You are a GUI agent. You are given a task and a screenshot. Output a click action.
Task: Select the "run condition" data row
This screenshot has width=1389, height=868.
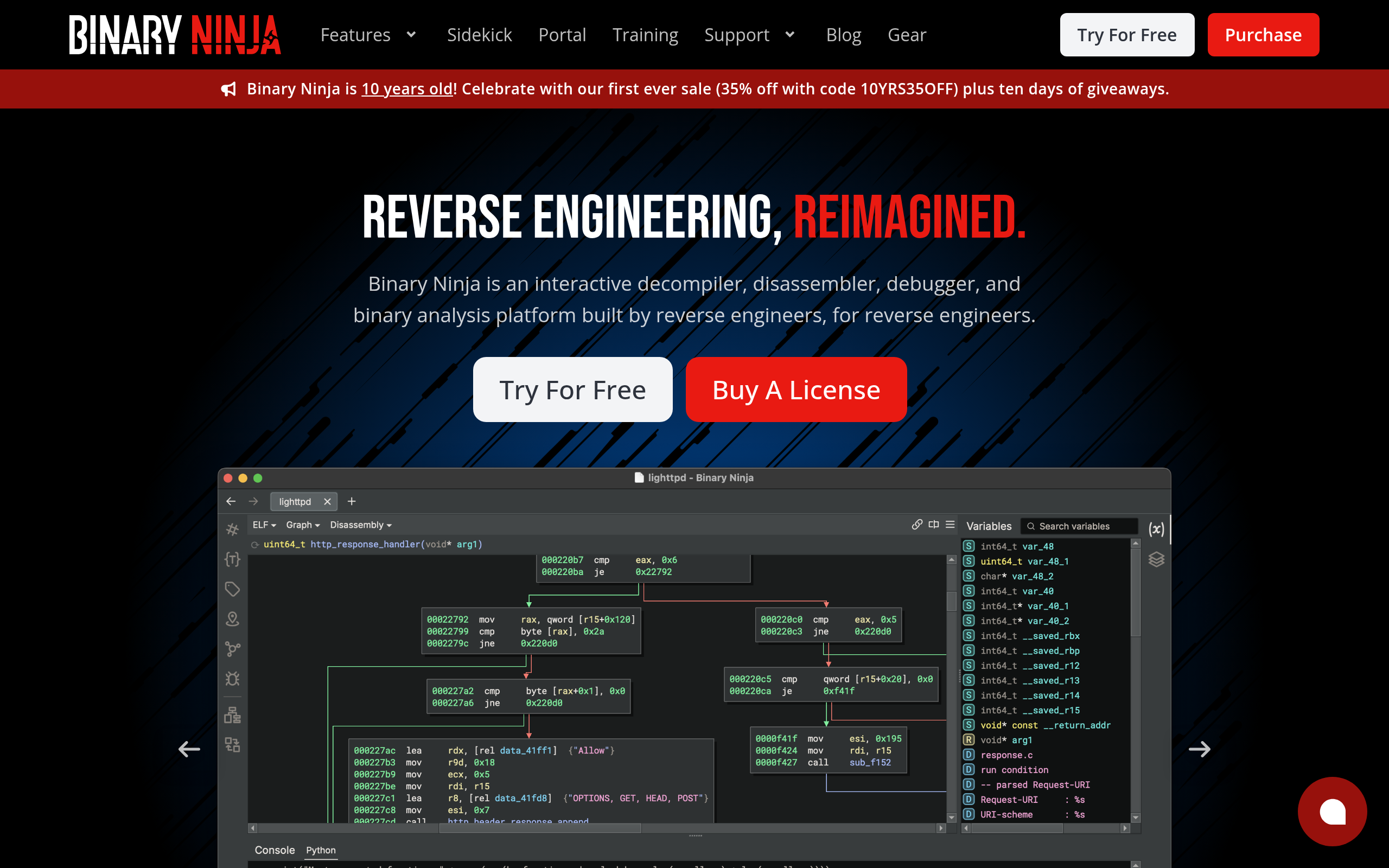(x=1046, y=770)
